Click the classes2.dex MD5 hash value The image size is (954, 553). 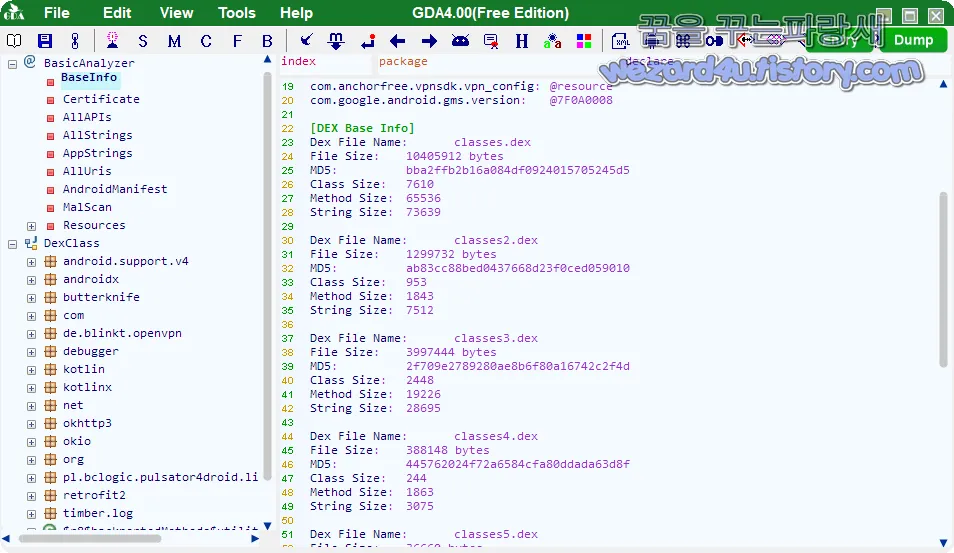(518, 268)
